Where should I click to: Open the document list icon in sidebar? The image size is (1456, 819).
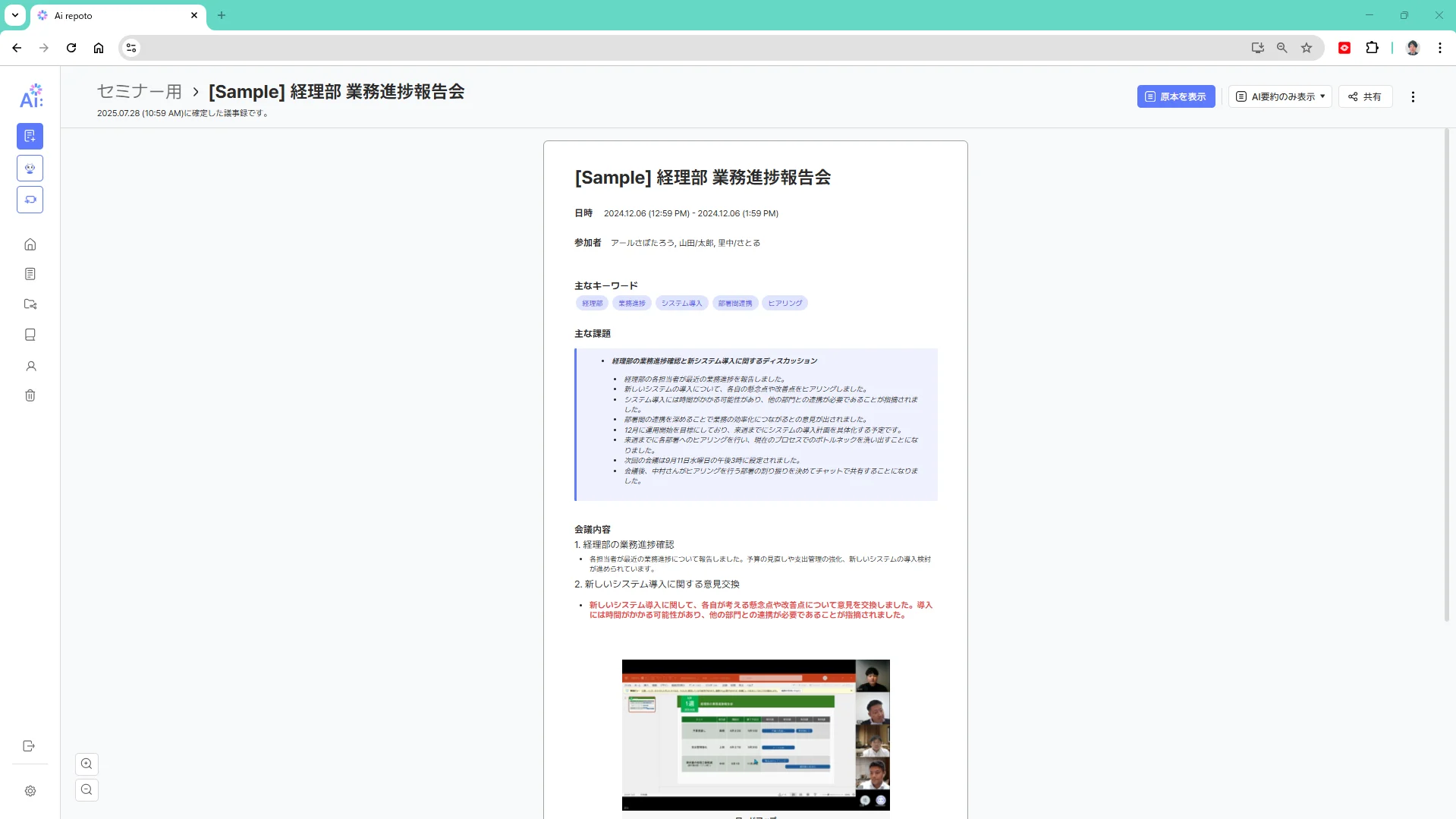click(x=30, y=274)
